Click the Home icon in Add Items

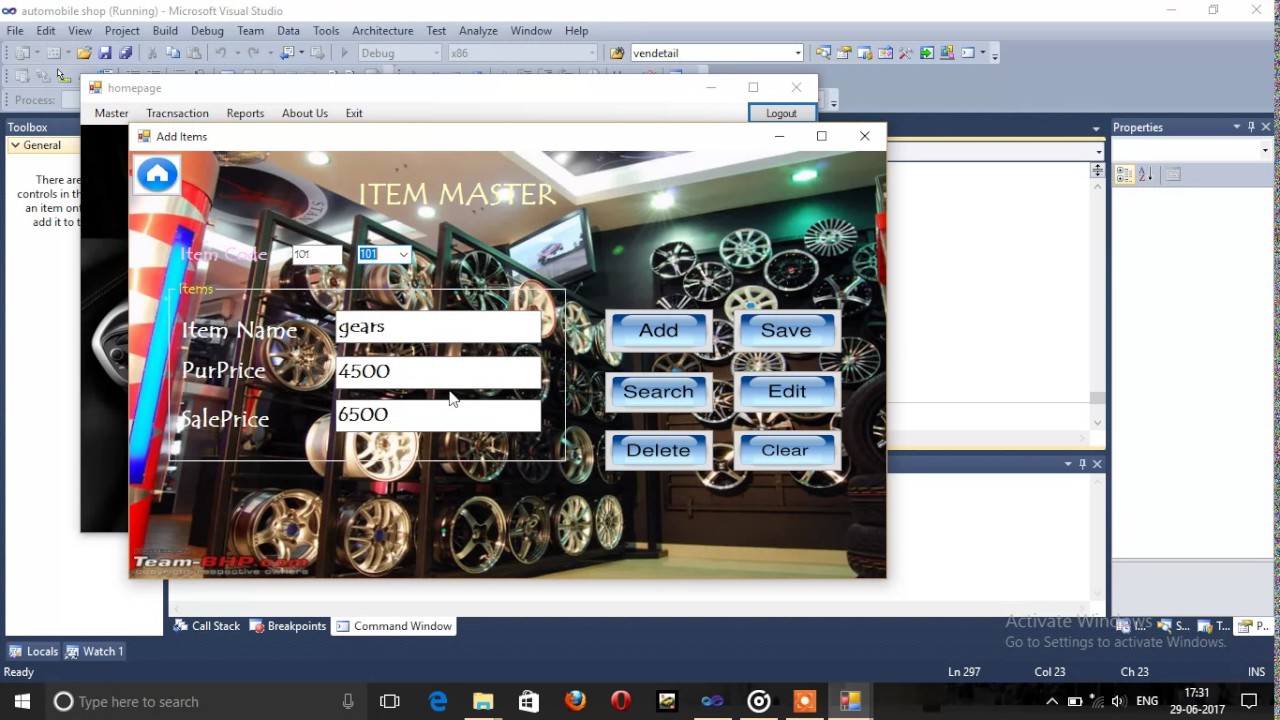(157, 175)
